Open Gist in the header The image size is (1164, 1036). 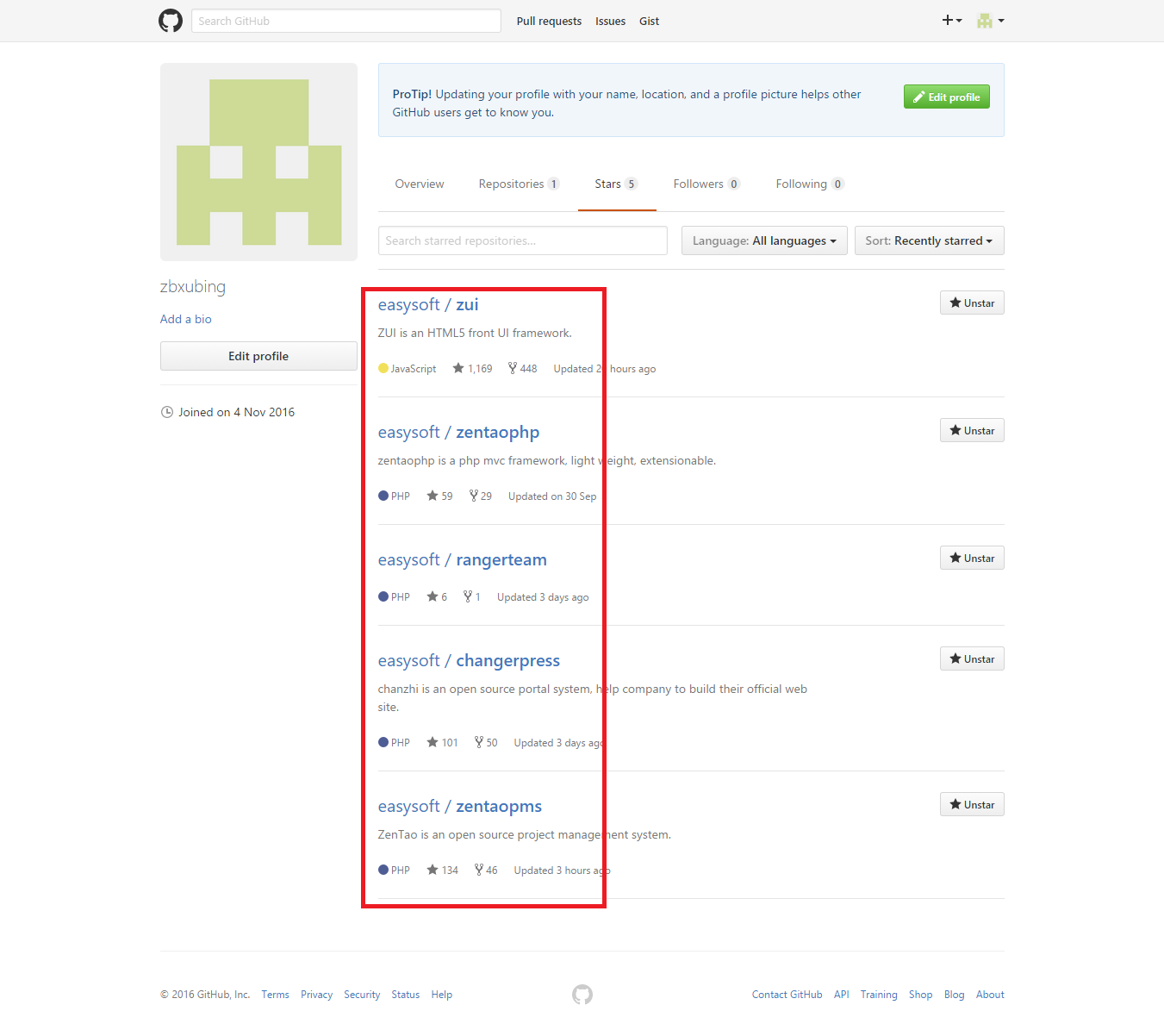(649, 22)
